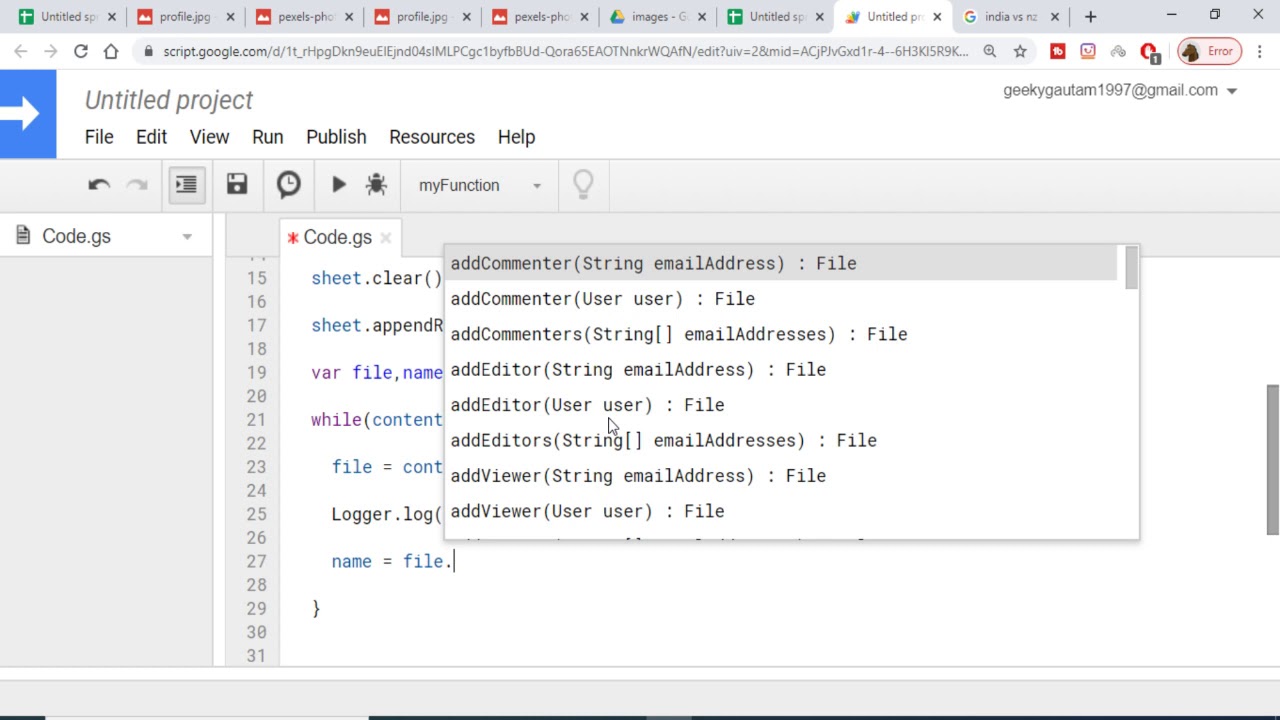Rename the Untitled project title
1280x720 pixels.
coord(168,100)
